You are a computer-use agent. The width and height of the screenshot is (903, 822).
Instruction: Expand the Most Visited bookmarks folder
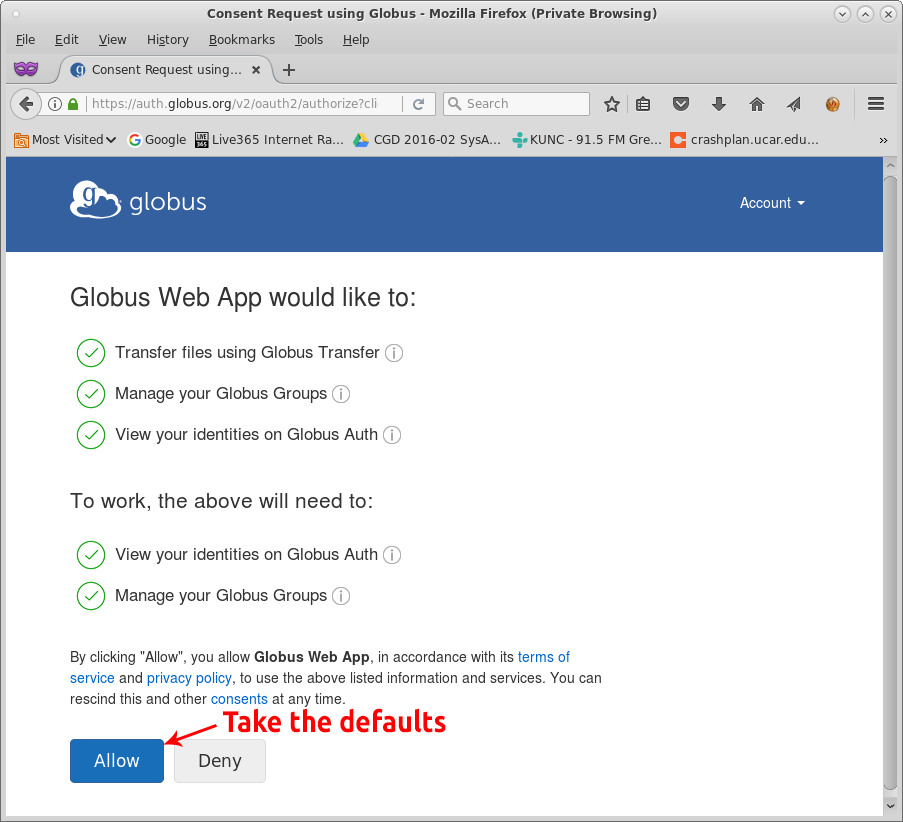65,140
